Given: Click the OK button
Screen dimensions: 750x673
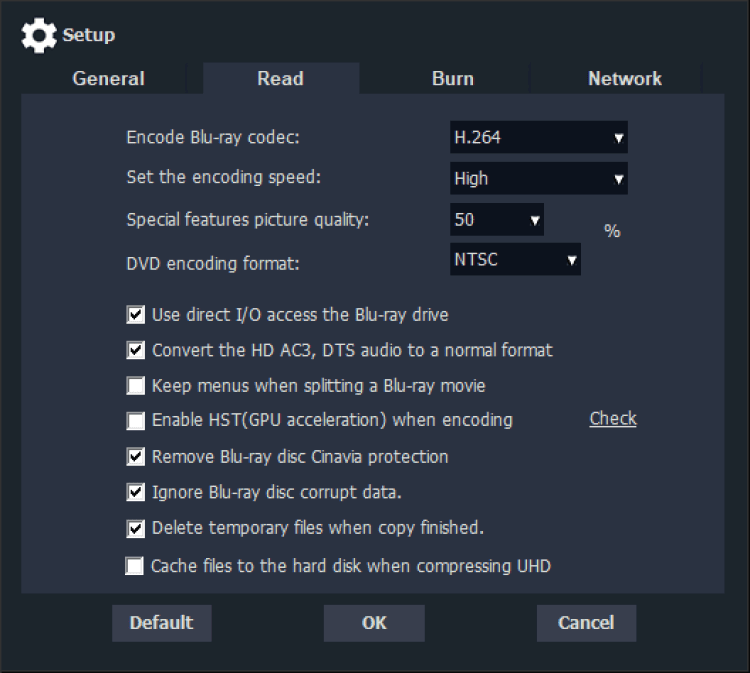Looking at the screenshot, I should (374, 623).
